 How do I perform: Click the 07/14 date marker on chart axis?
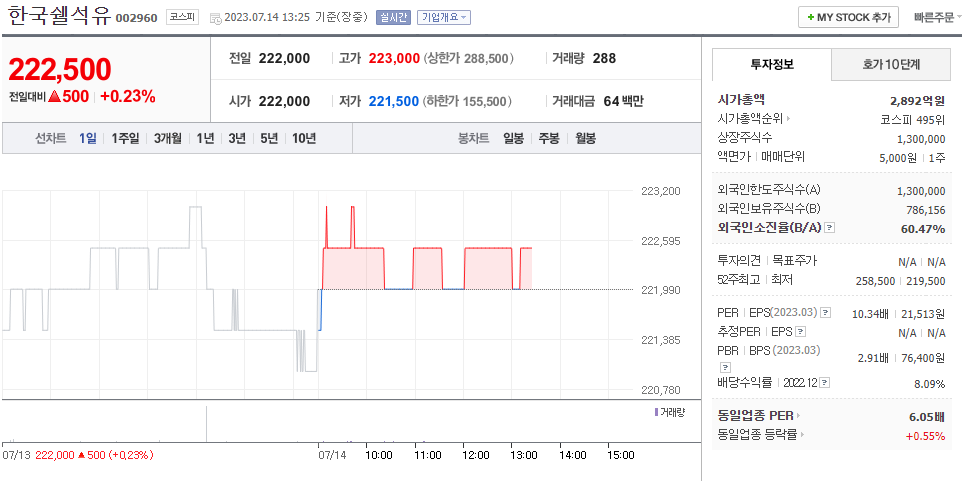coord(332,455)
